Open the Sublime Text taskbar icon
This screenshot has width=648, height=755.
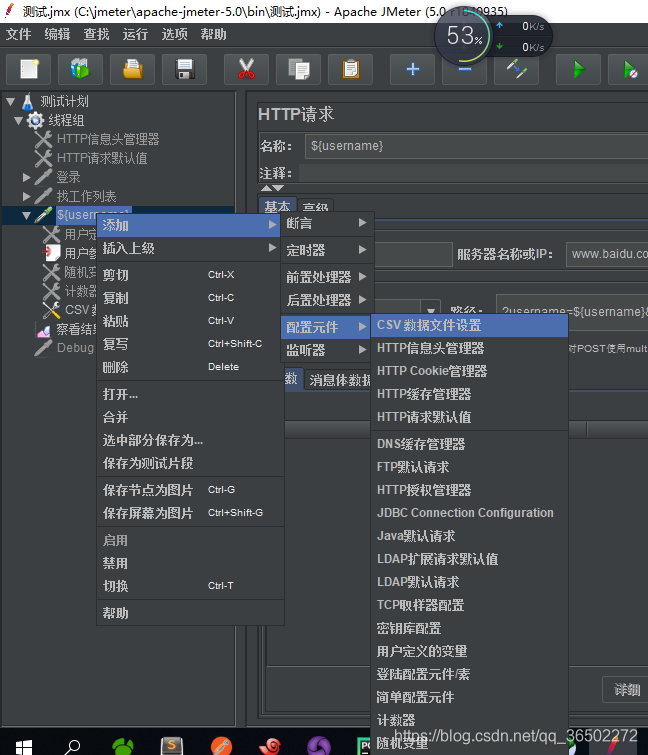[172, 746]
